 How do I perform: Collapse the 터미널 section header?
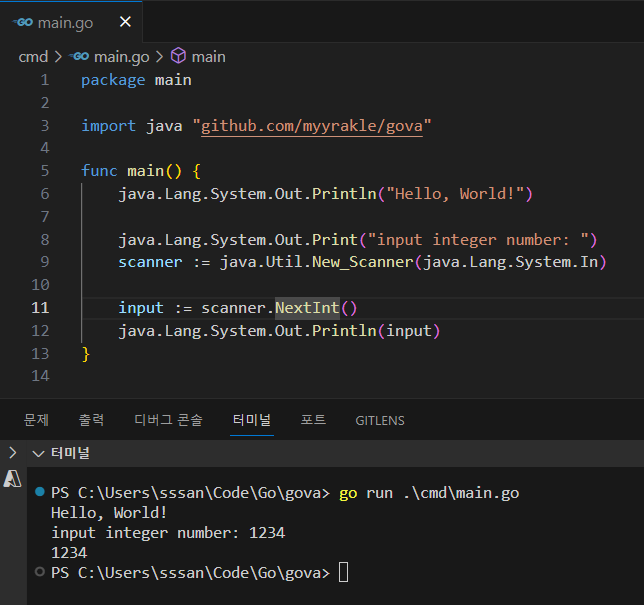pos(40,453)
